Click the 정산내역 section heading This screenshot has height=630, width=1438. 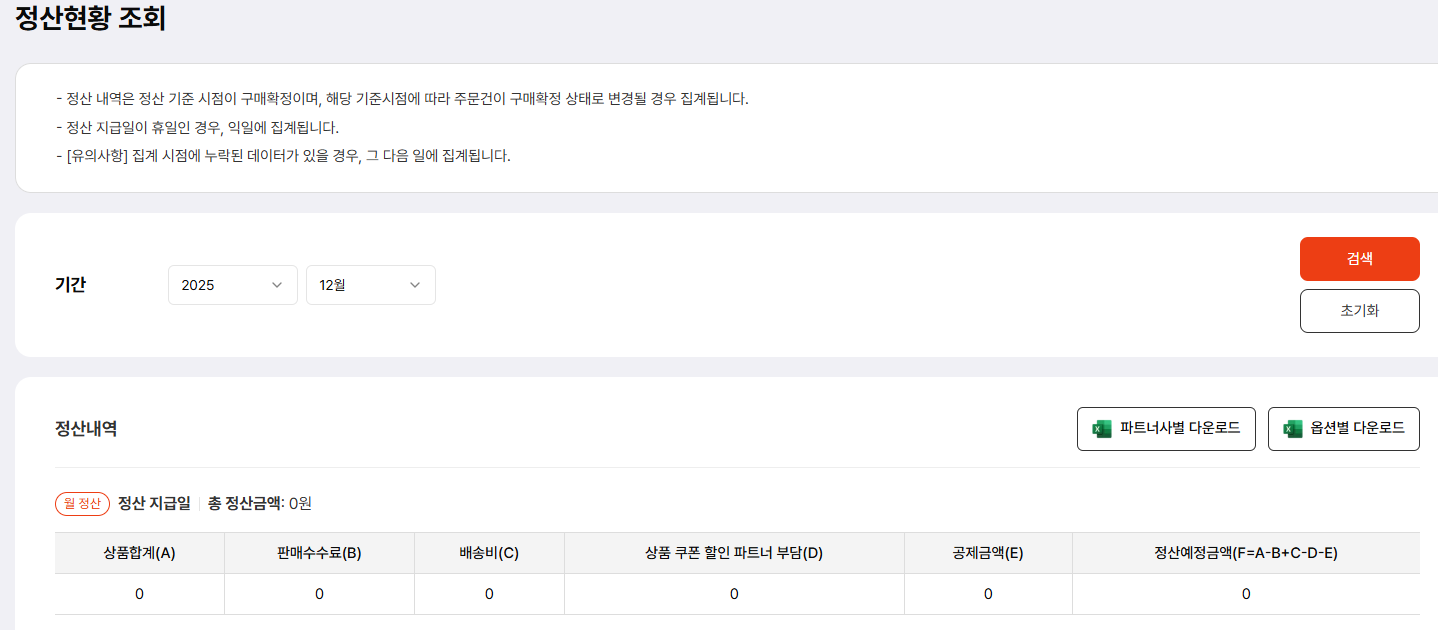tap(86, 429)
